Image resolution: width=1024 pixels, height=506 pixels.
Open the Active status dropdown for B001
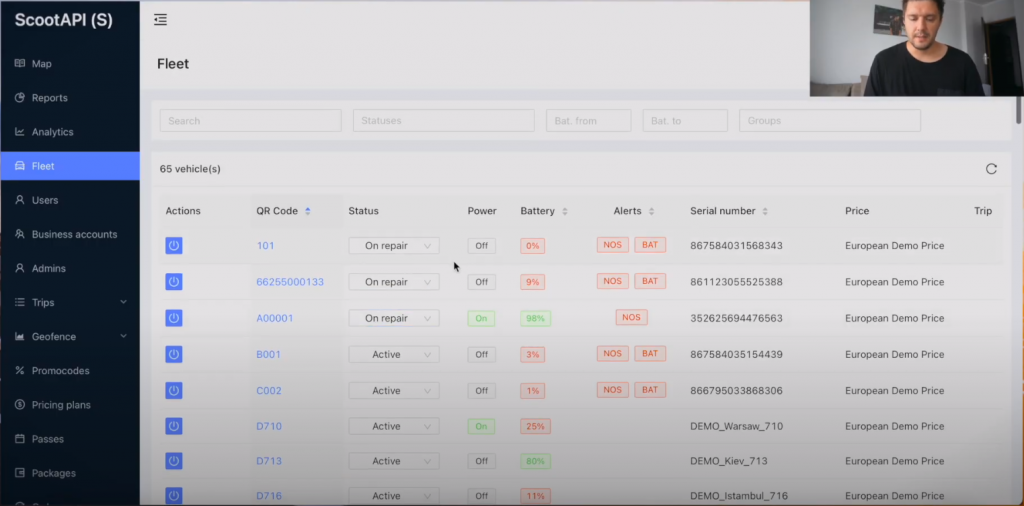point(393,354)
